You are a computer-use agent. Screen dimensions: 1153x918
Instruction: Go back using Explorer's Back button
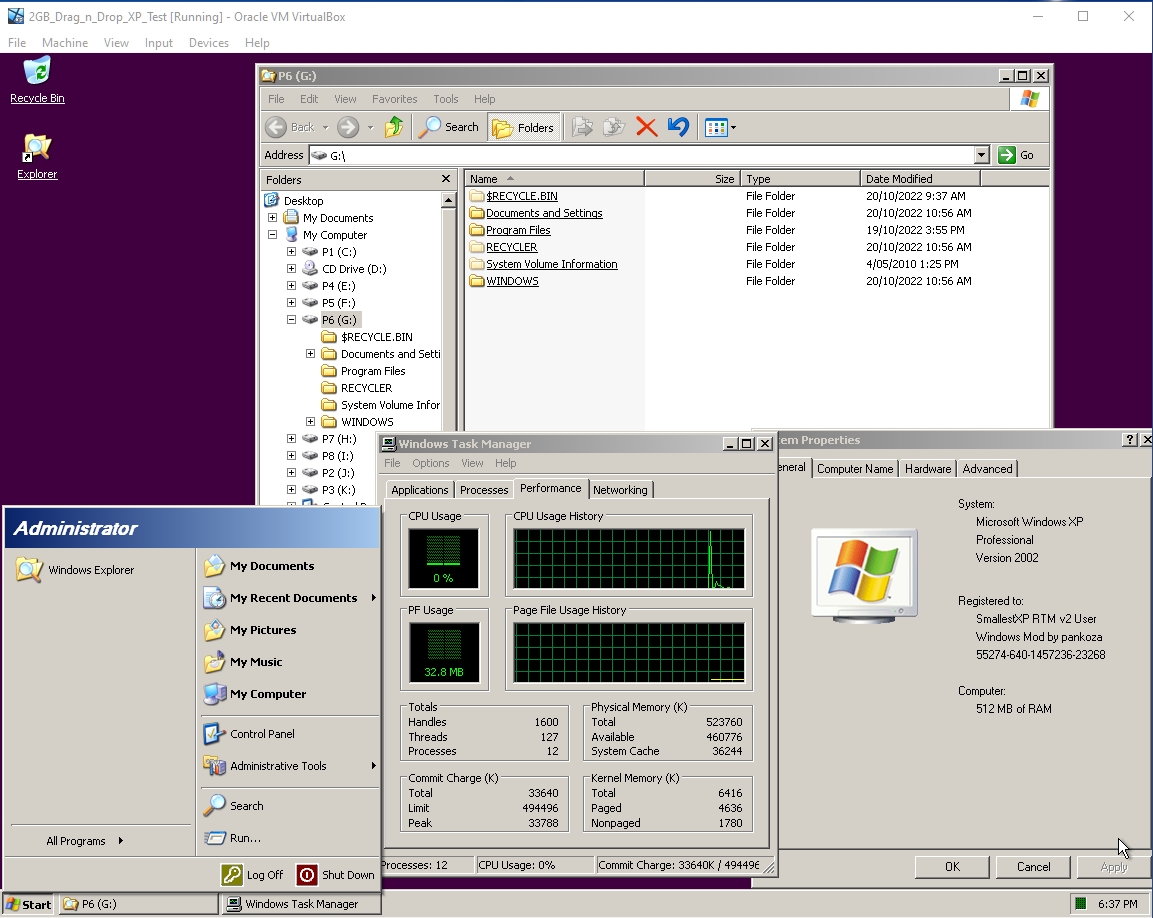(290, 127)
